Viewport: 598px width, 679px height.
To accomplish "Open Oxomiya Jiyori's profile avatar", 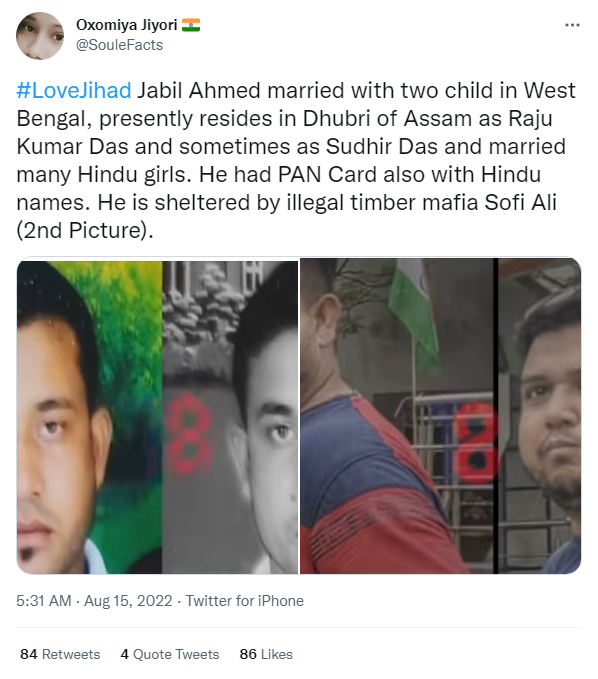I will [x=40, y=36].
